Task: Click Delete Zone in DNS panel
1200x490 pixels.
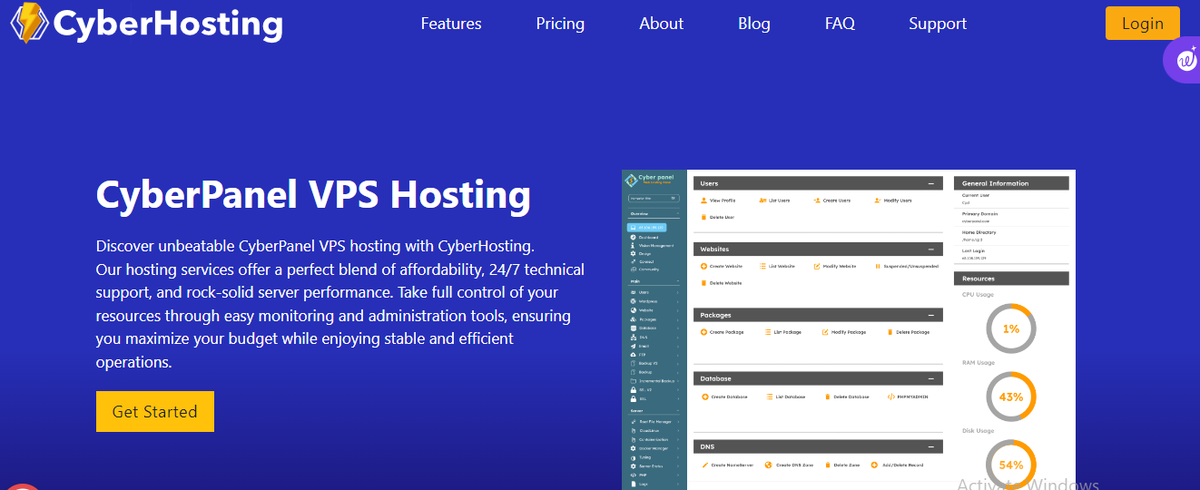Action: coord(843,465)
